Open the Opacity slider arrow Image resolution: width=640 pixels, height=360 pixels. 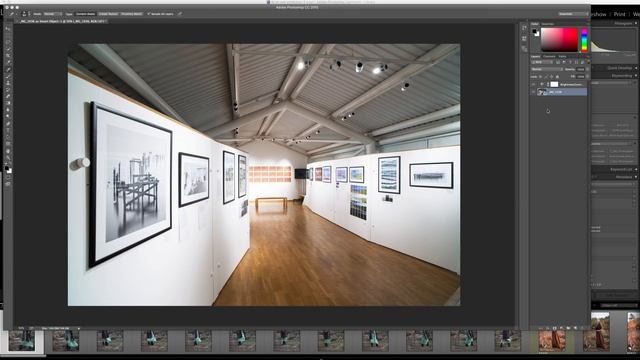587,69
